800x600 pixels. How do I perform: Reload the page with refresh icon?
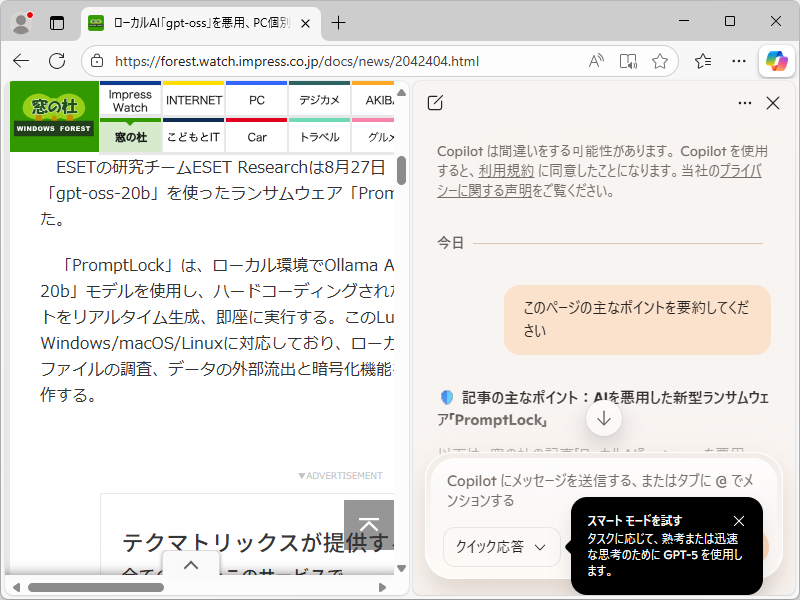tap(57, 61)
